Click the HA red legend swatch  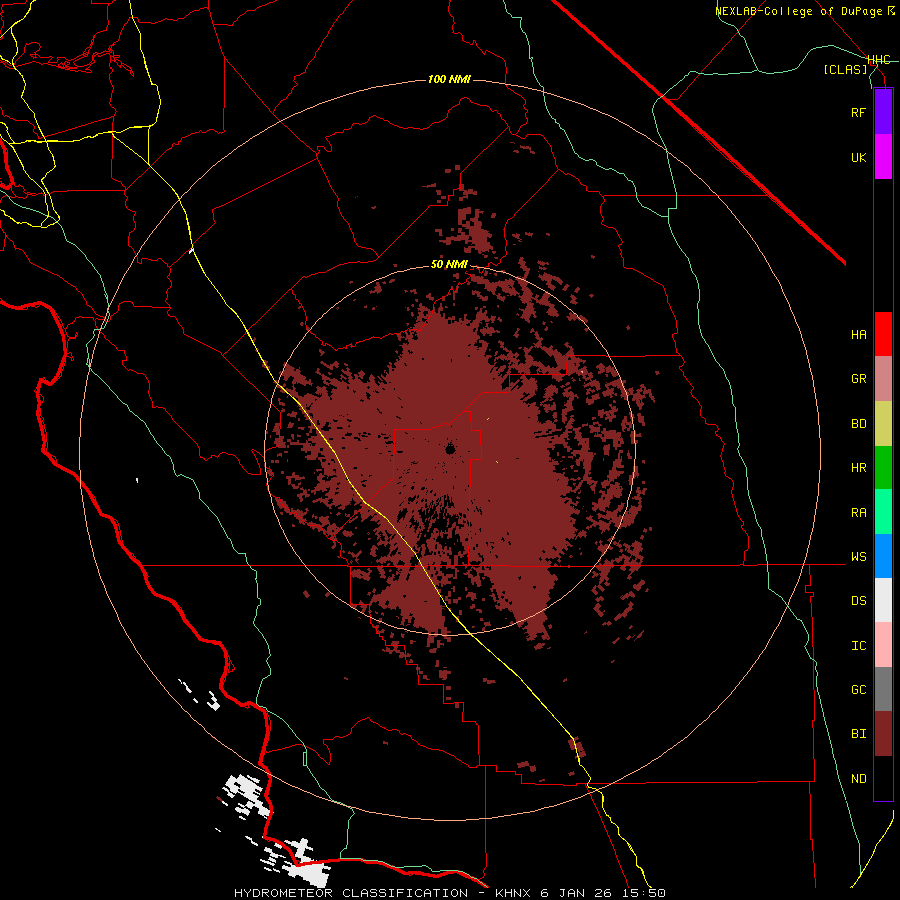point(883,334)
